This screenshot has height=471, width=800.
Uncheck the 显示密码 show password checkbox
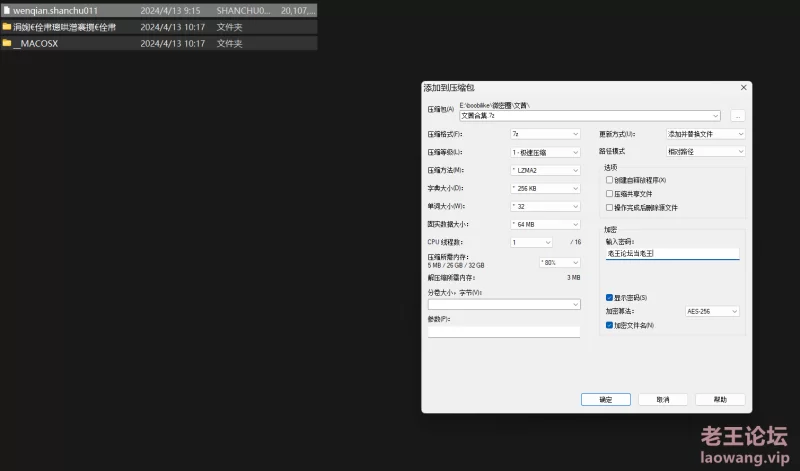coord(609,298)
